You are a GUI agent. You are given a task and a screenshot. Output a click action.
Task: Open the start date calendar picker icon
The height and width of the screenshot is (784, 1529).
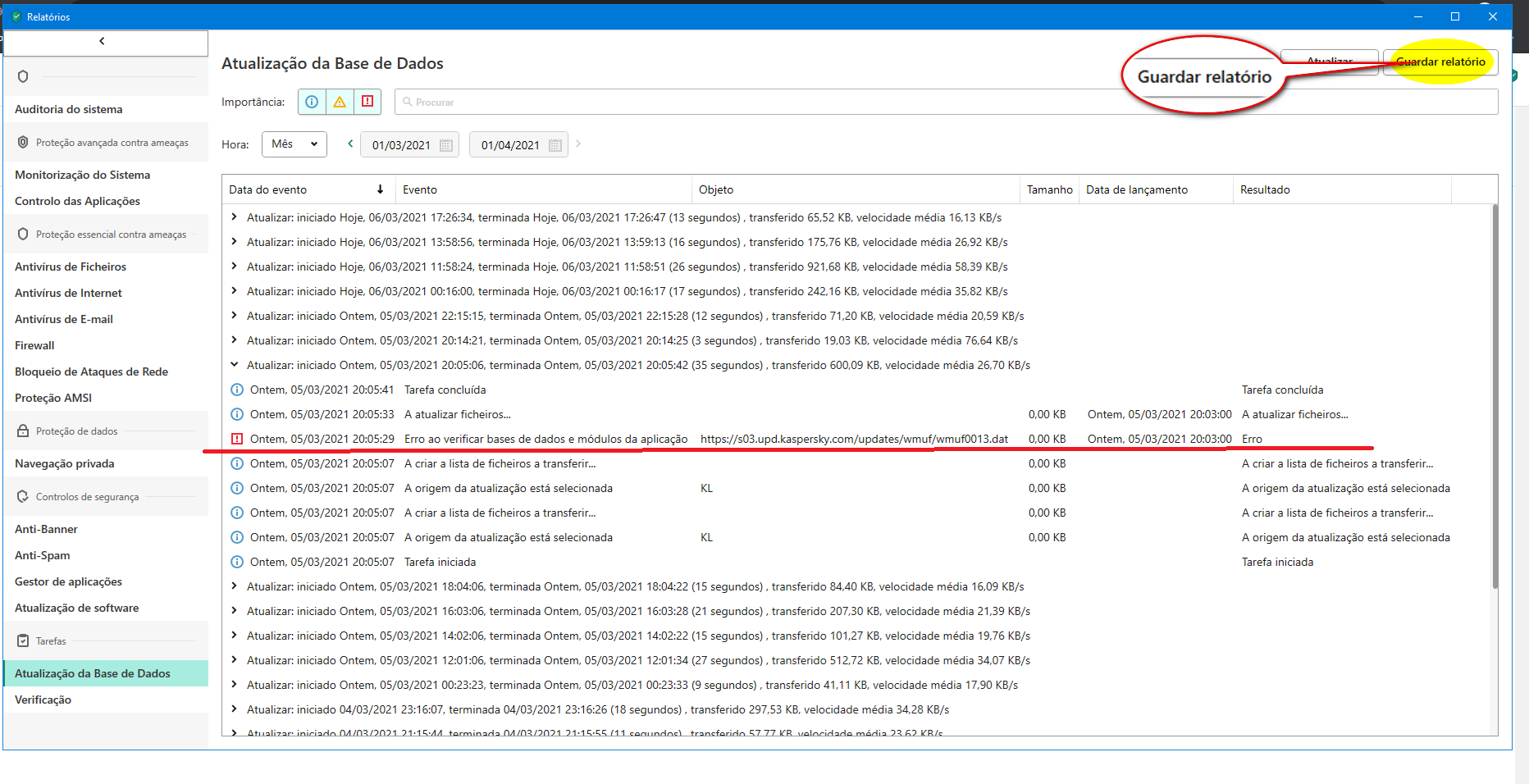pos(446,145)
